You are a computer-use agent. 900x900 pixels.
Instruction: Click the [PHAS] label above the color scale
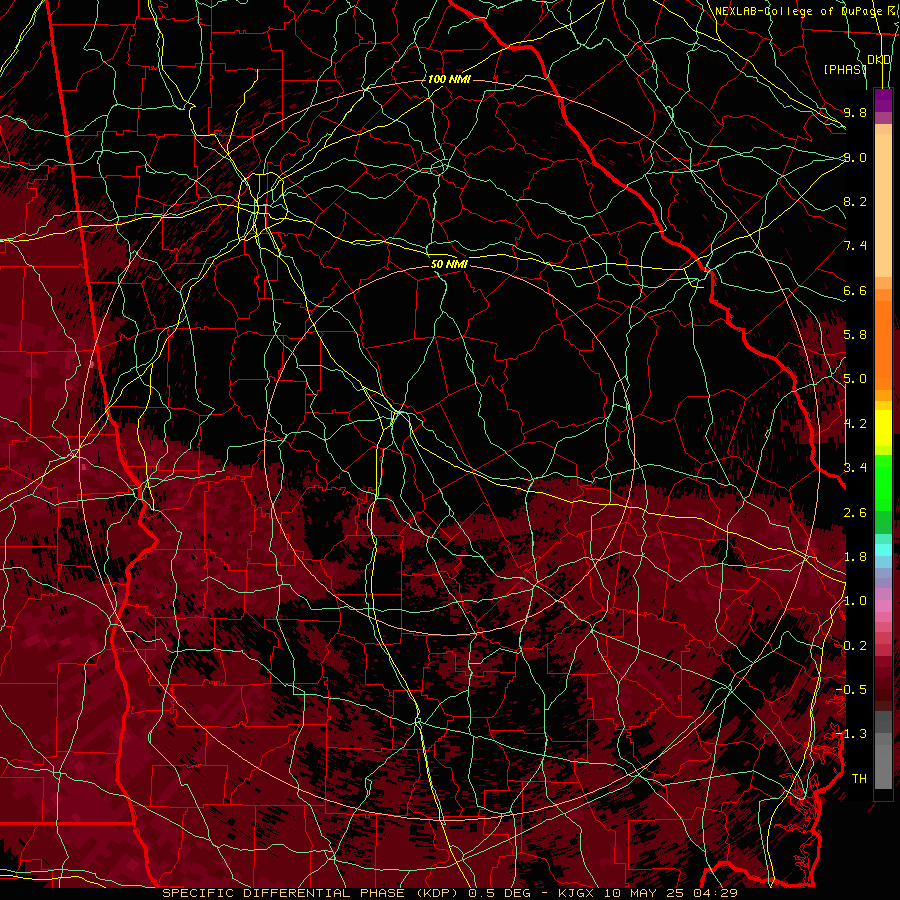(x=845, y=69)
